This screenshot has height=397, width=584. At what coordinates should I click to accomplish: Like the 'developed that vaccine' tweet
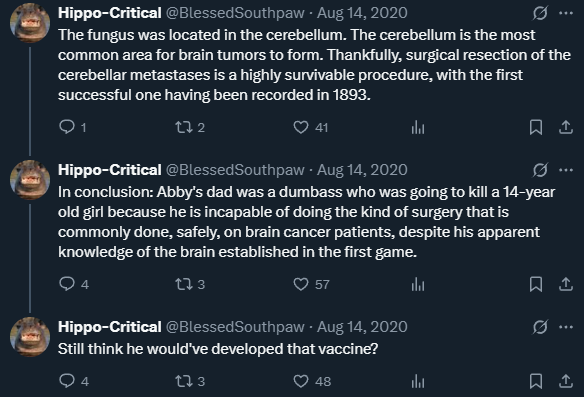(x=301, y=381)
